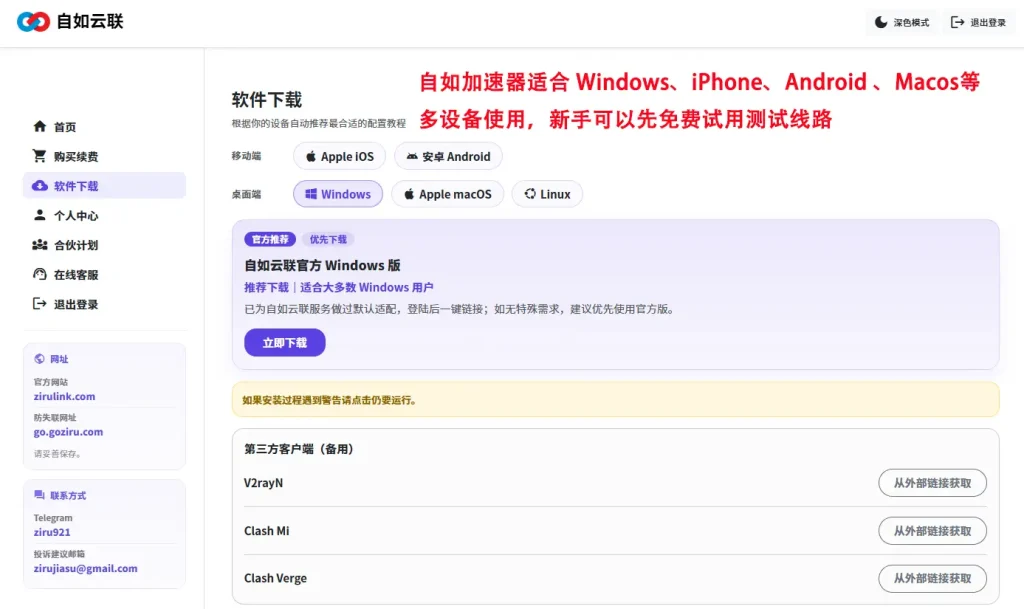Click the 官方推荐 badge

pos(270,240)
